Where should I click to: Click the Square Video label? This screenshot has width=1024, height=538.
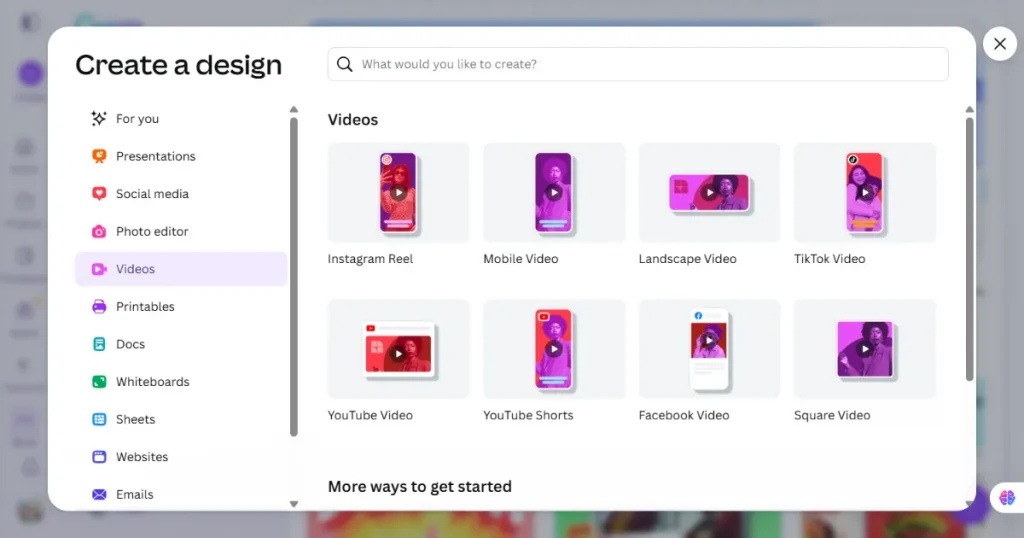click(x=832, y=415)
